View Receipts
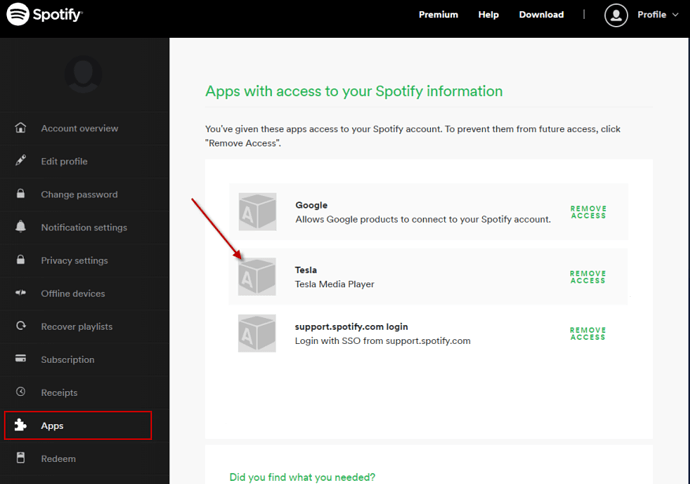This screenshot has width=690, height=484. click(59, 392)
